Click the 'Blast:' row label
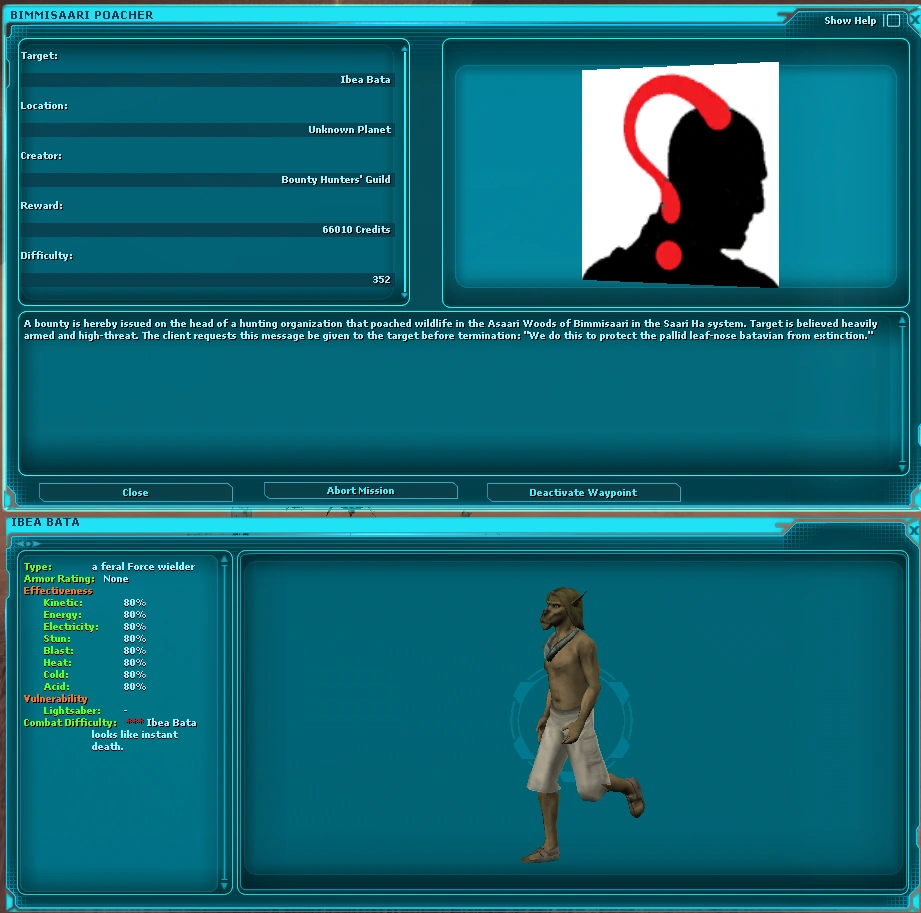The image size is (921, 913). [58, 650]
